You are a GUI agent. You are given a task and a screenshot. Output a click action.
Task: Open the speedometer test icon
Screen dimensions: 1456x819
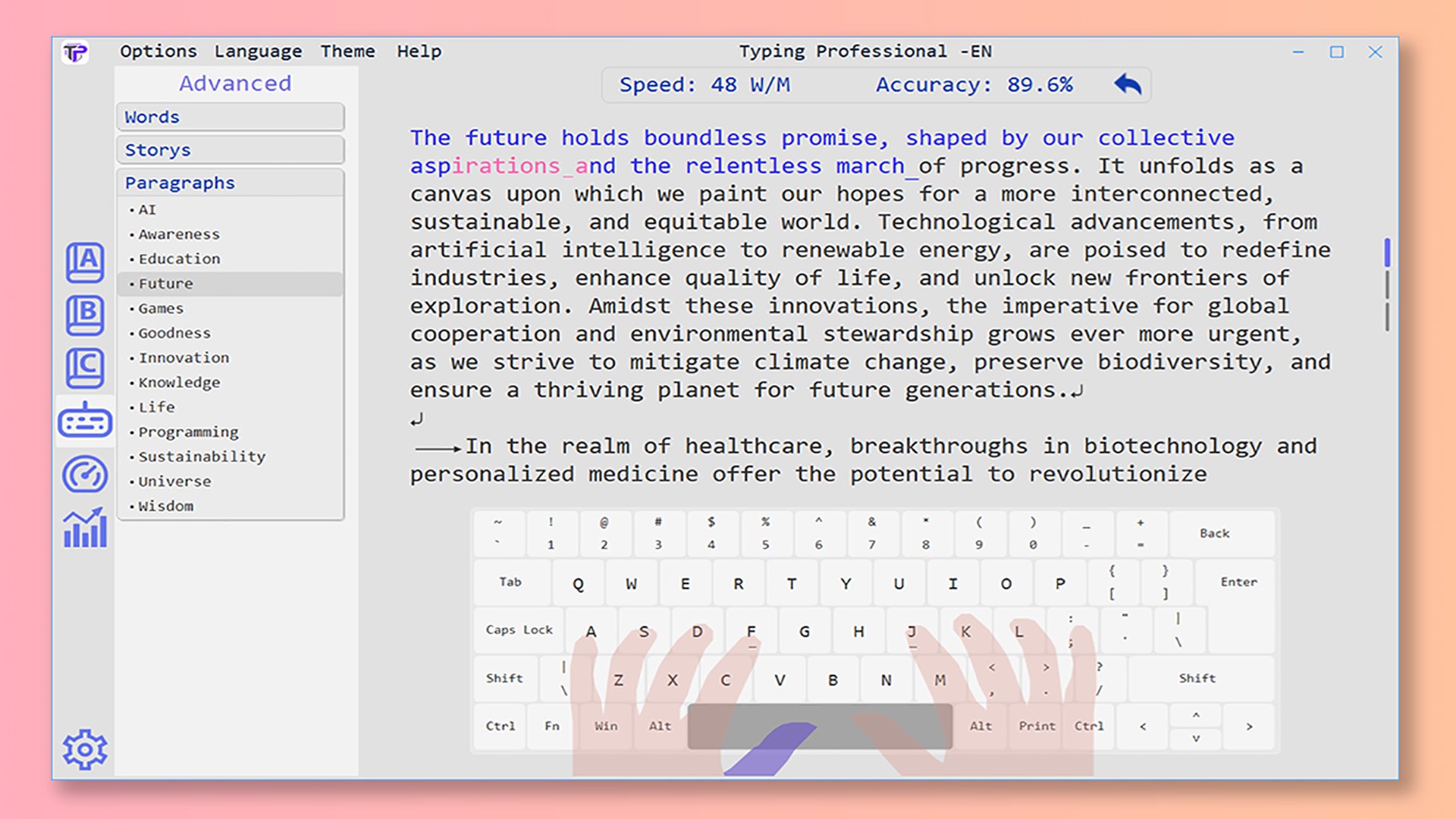pos(85,475)
